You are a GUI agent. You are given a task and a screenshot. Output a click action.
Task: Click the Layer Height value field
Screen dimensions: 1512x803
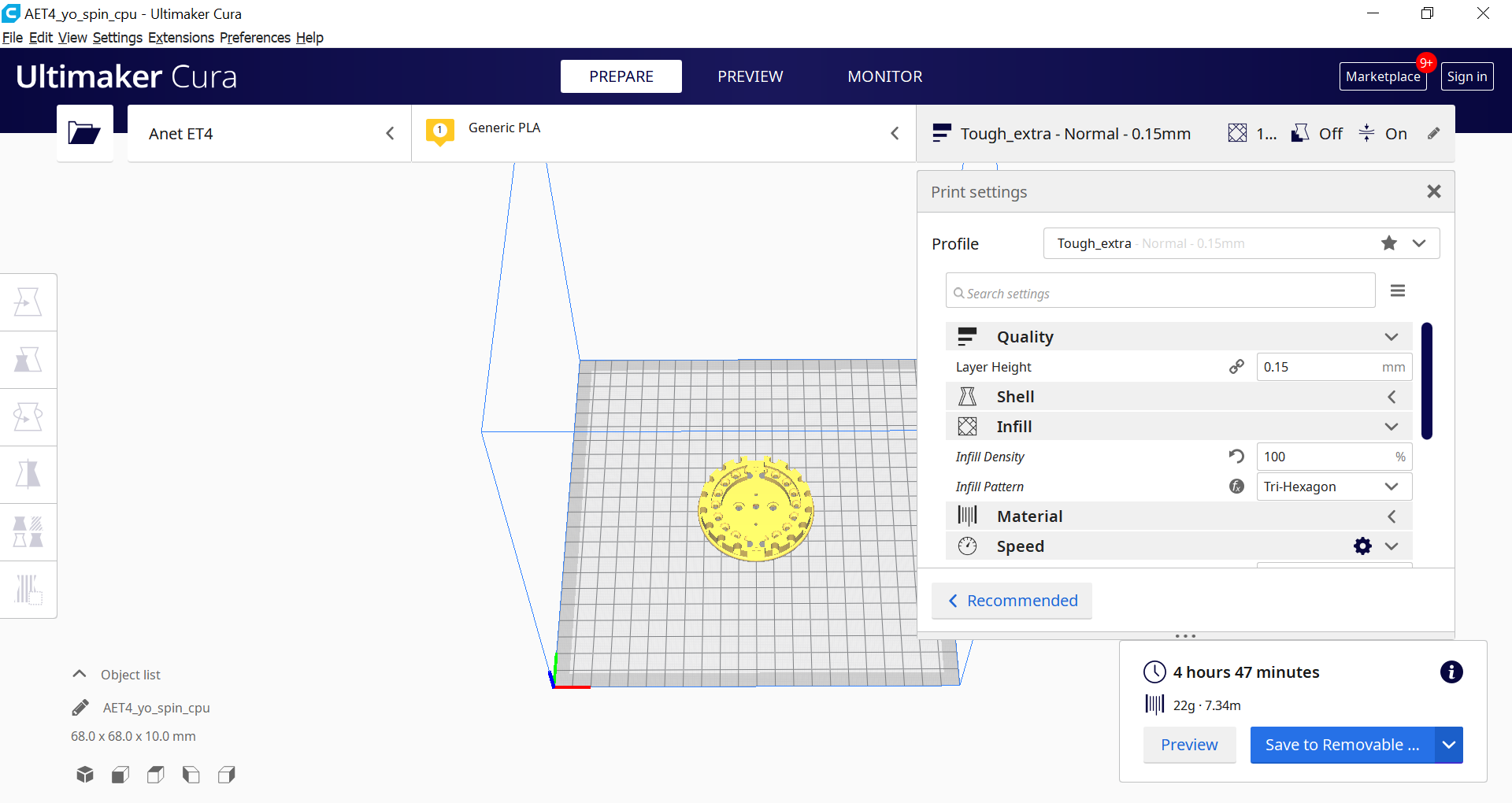point(1334,367)
